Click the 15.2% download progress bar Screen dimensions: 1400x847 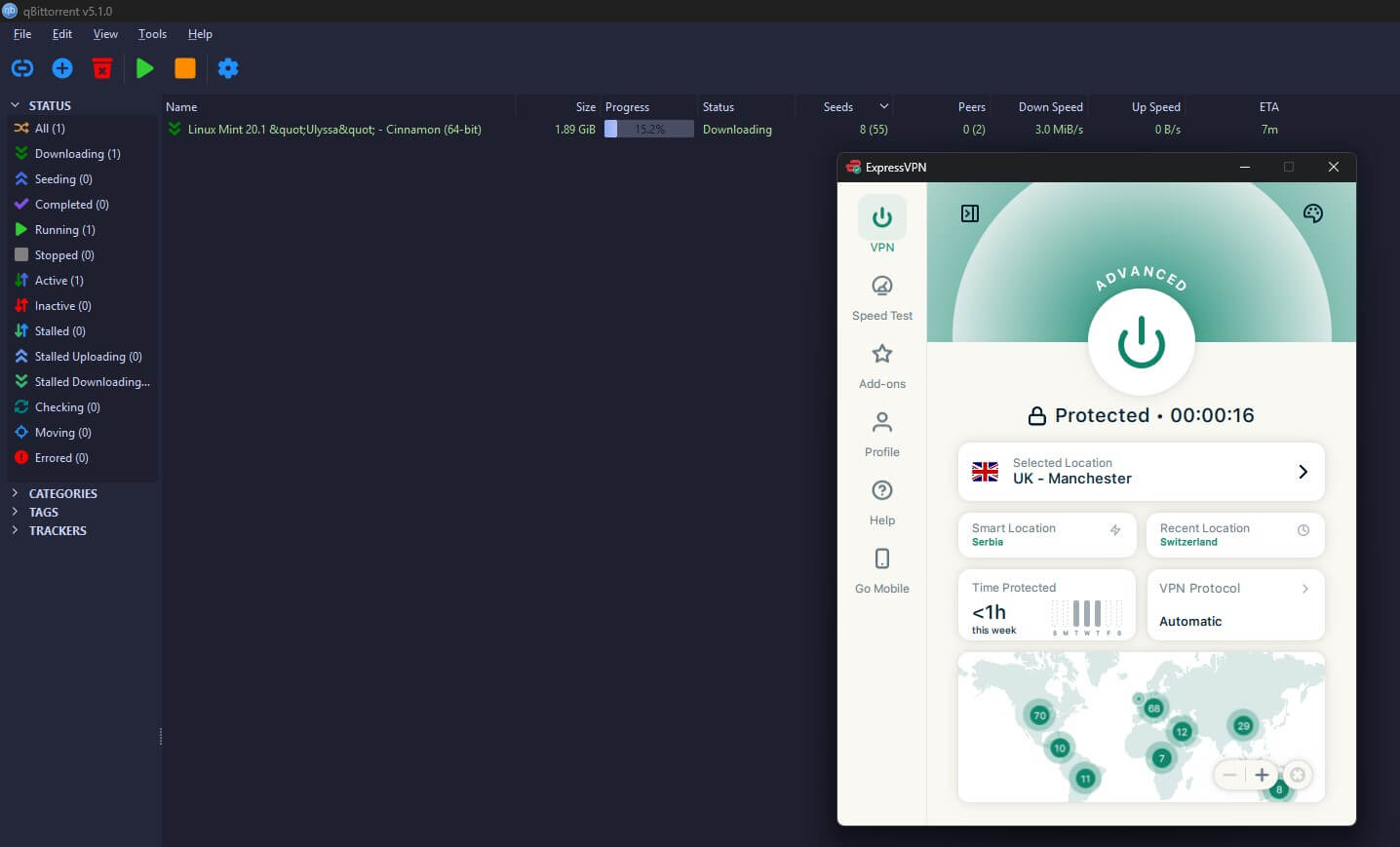[649, 130]
